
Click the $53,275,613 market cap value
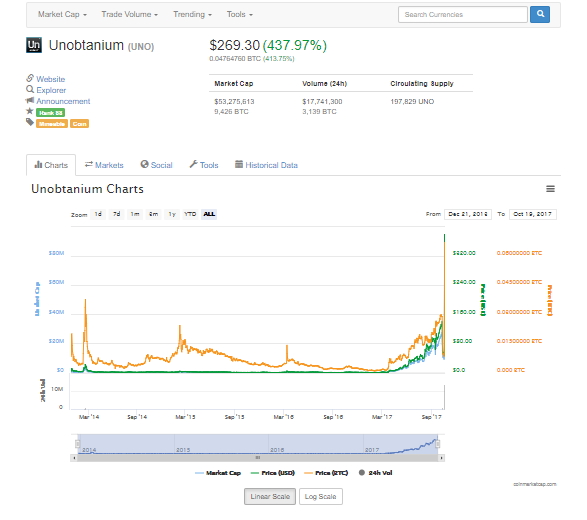[234, 101]
